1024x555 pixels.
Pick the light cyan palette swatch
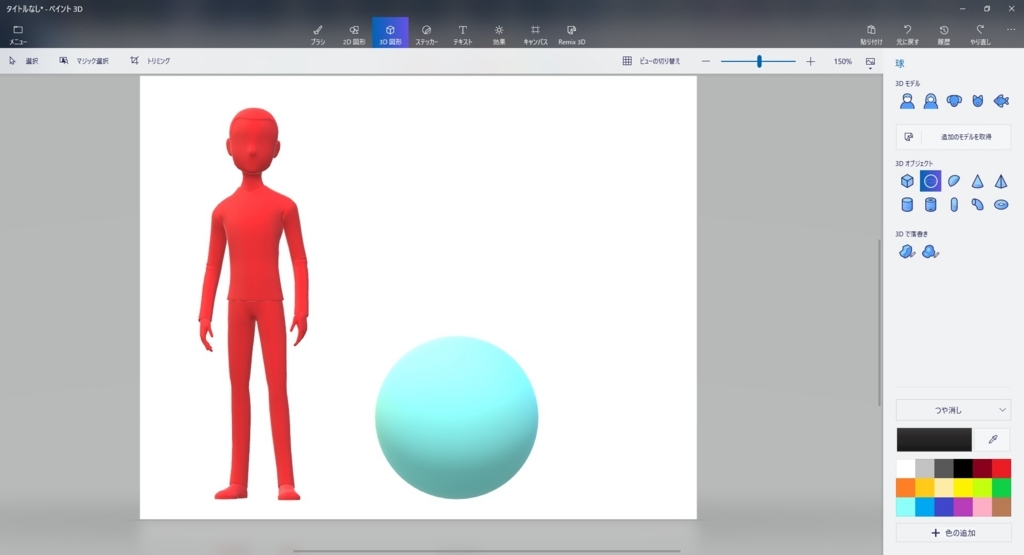[x=905, y=507]
